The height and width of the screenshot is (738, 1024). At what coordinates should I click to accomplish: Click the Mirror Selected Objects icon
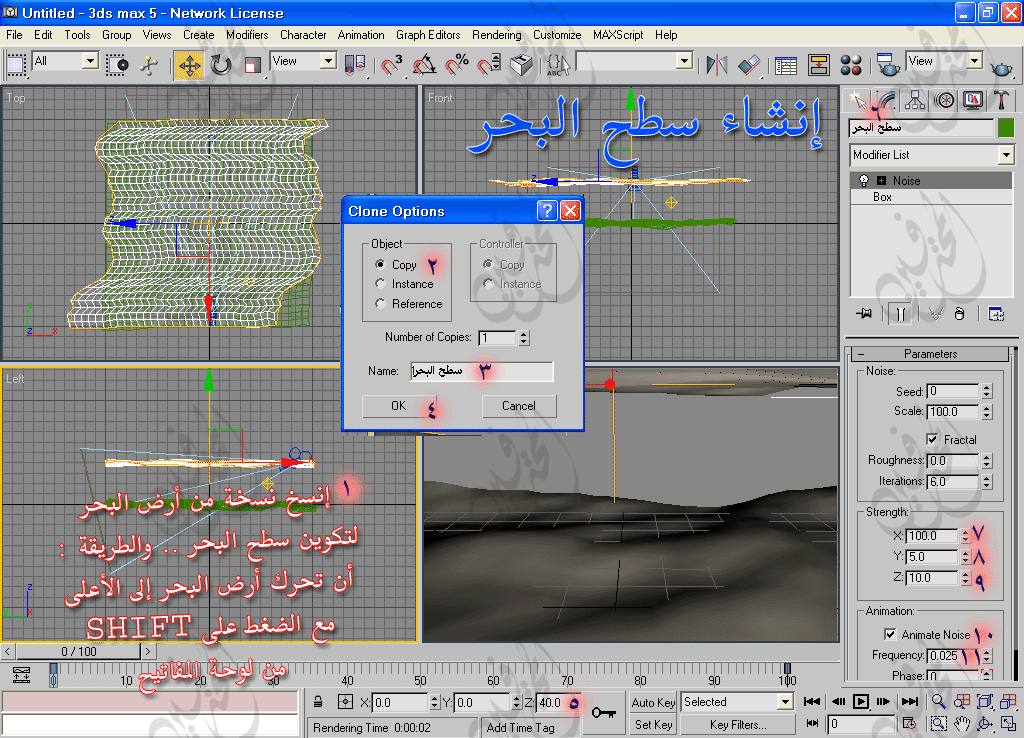tap(716, 64)
